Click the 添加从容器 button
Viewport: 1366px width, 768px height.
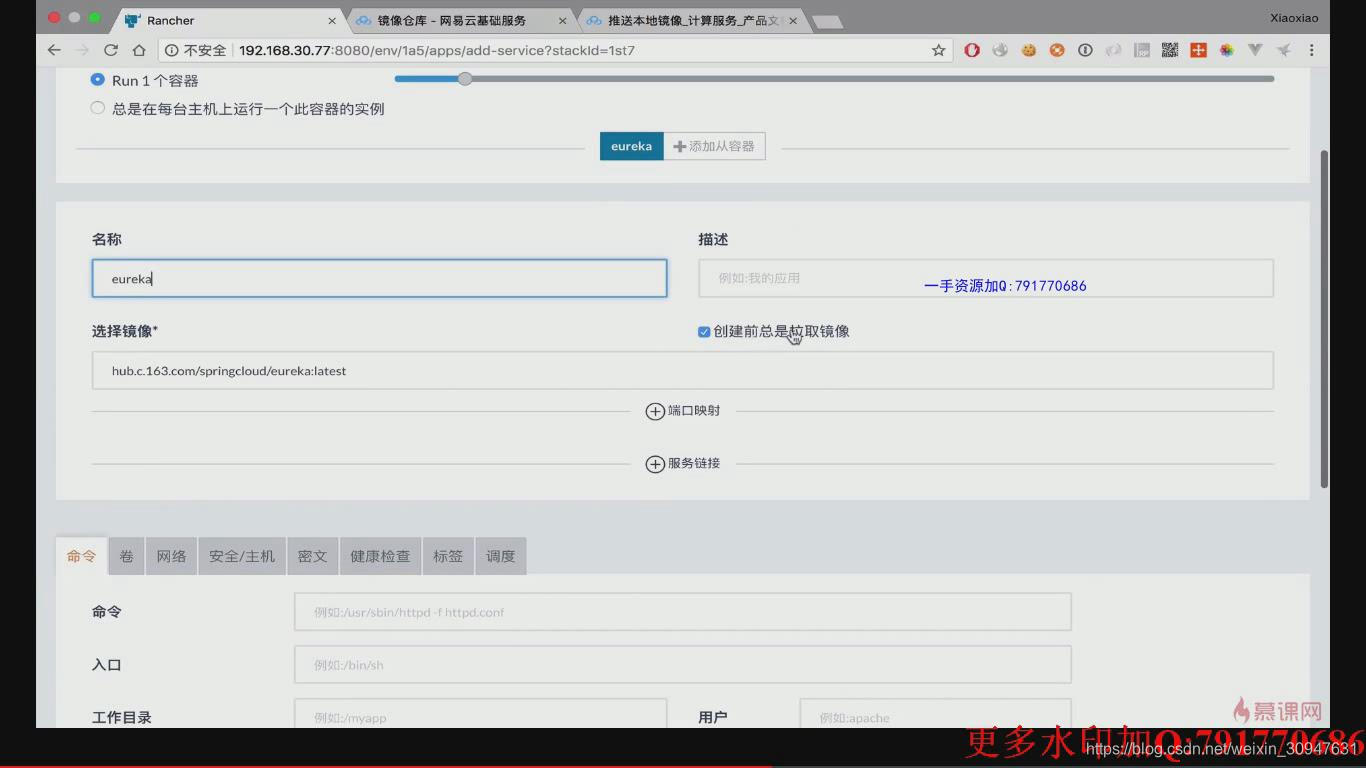[714, 146]
